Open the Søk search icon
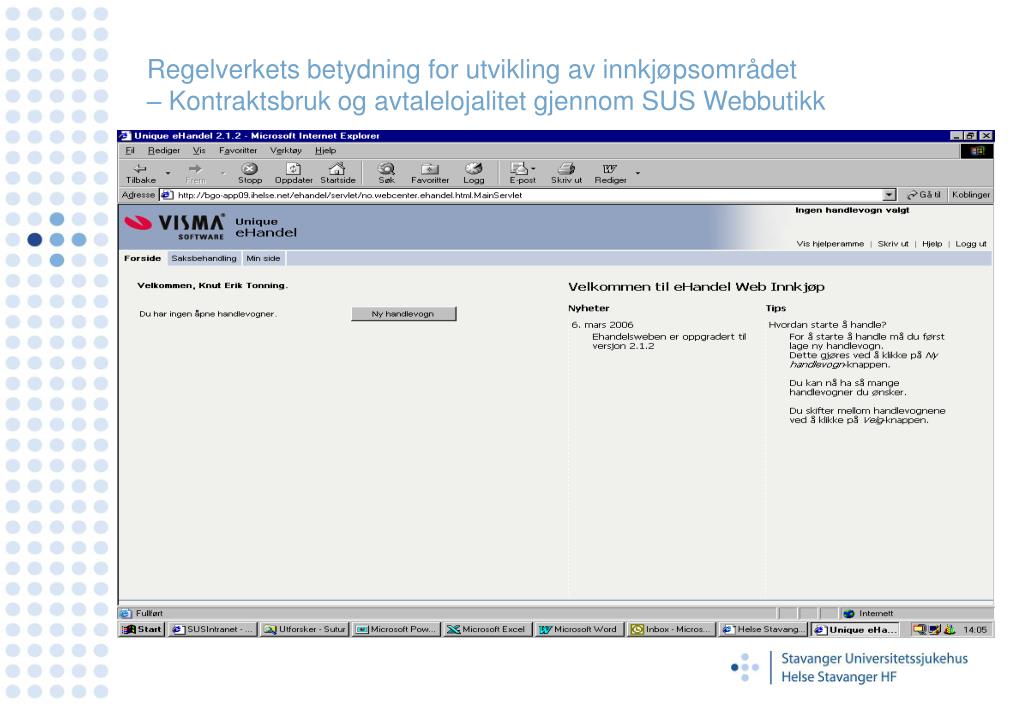1023x708 pixels. 386,169
